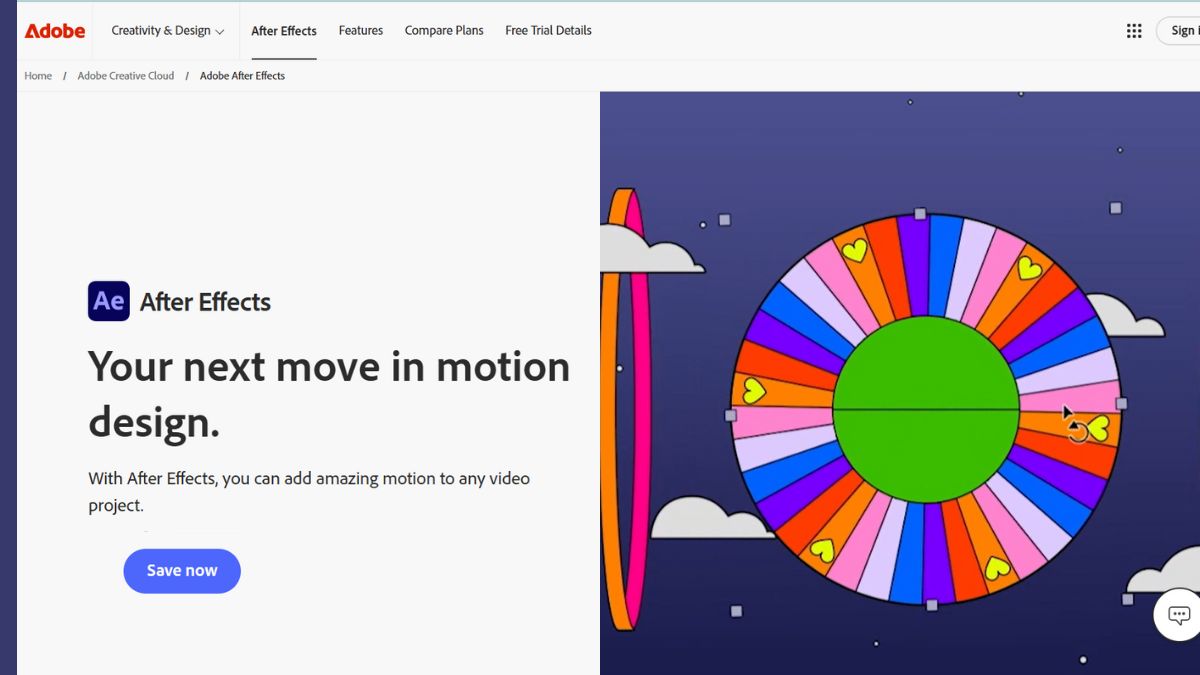Go to Home breadcrumb link
This screenshot has height=675, width=1200.
pos(38,76)
